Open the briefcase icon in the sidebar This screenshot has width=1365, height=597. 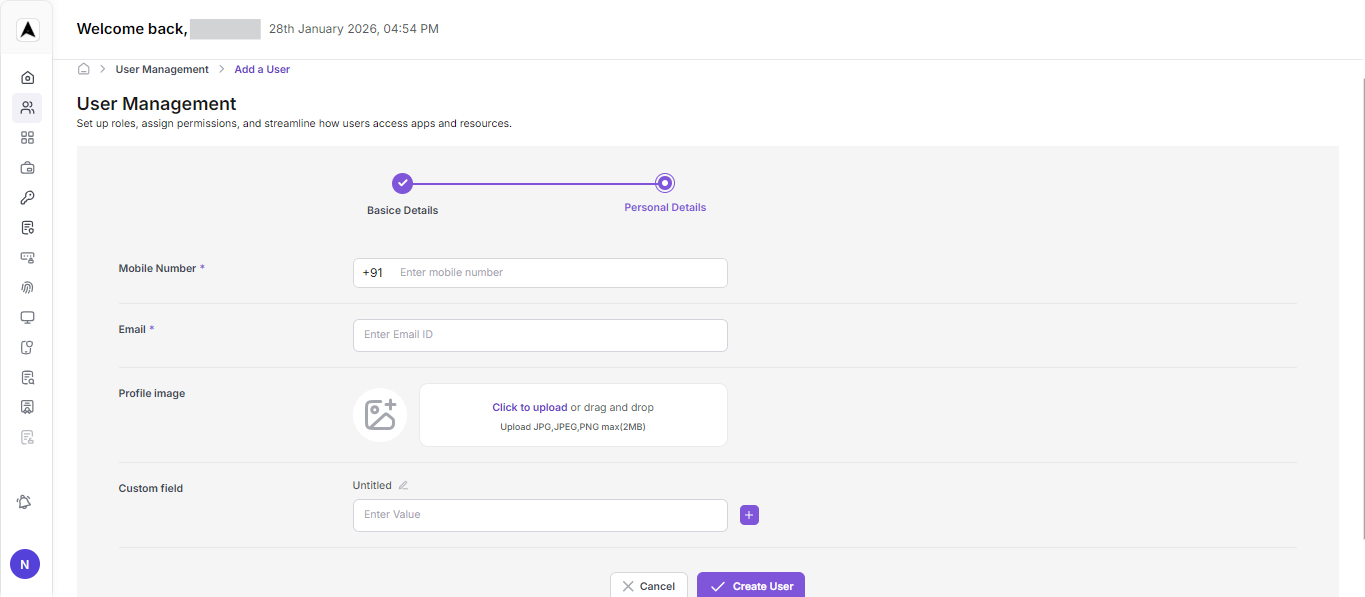coord(27,167)
